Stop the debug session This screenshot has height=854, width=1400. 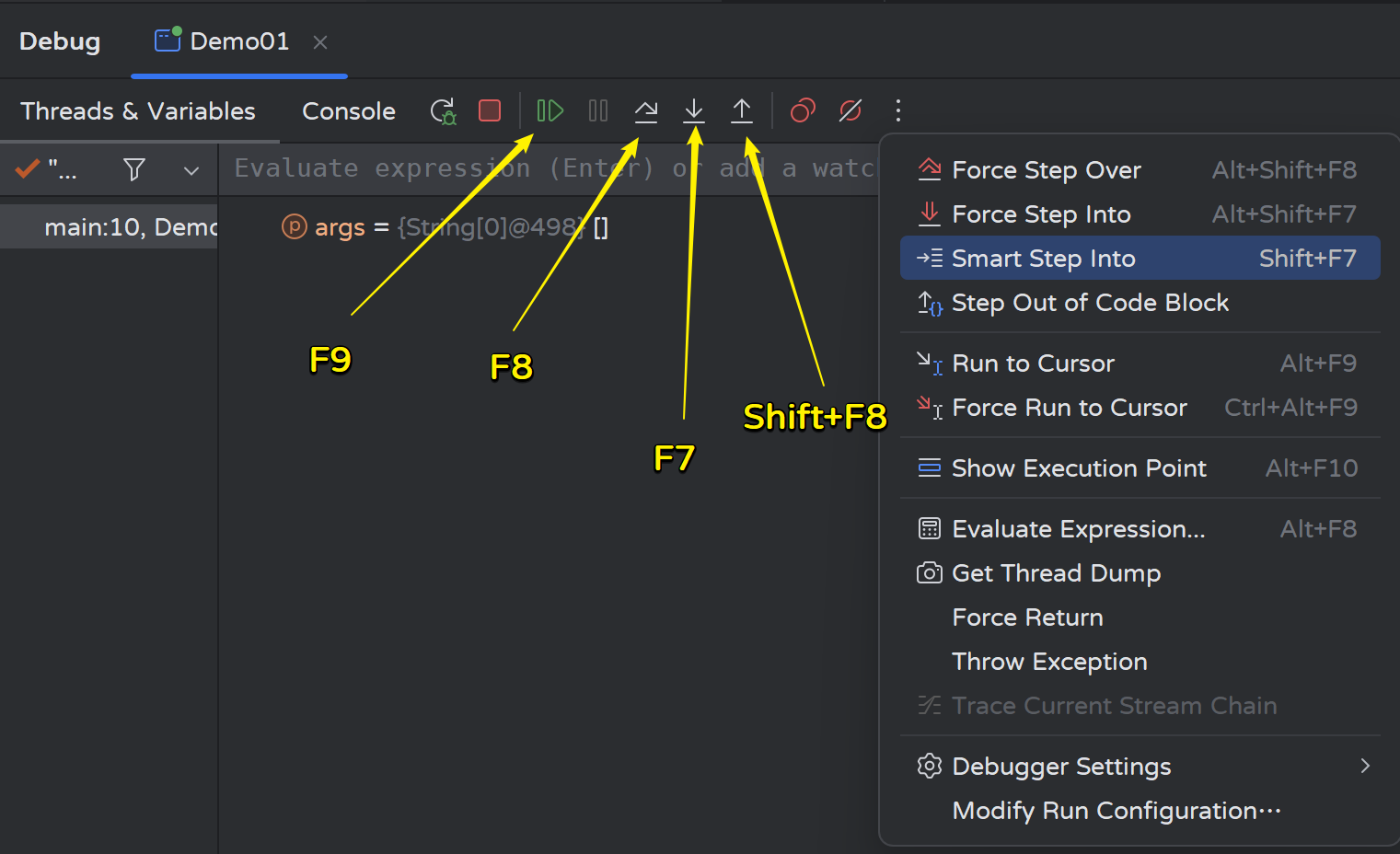click(x=490, y=111)
